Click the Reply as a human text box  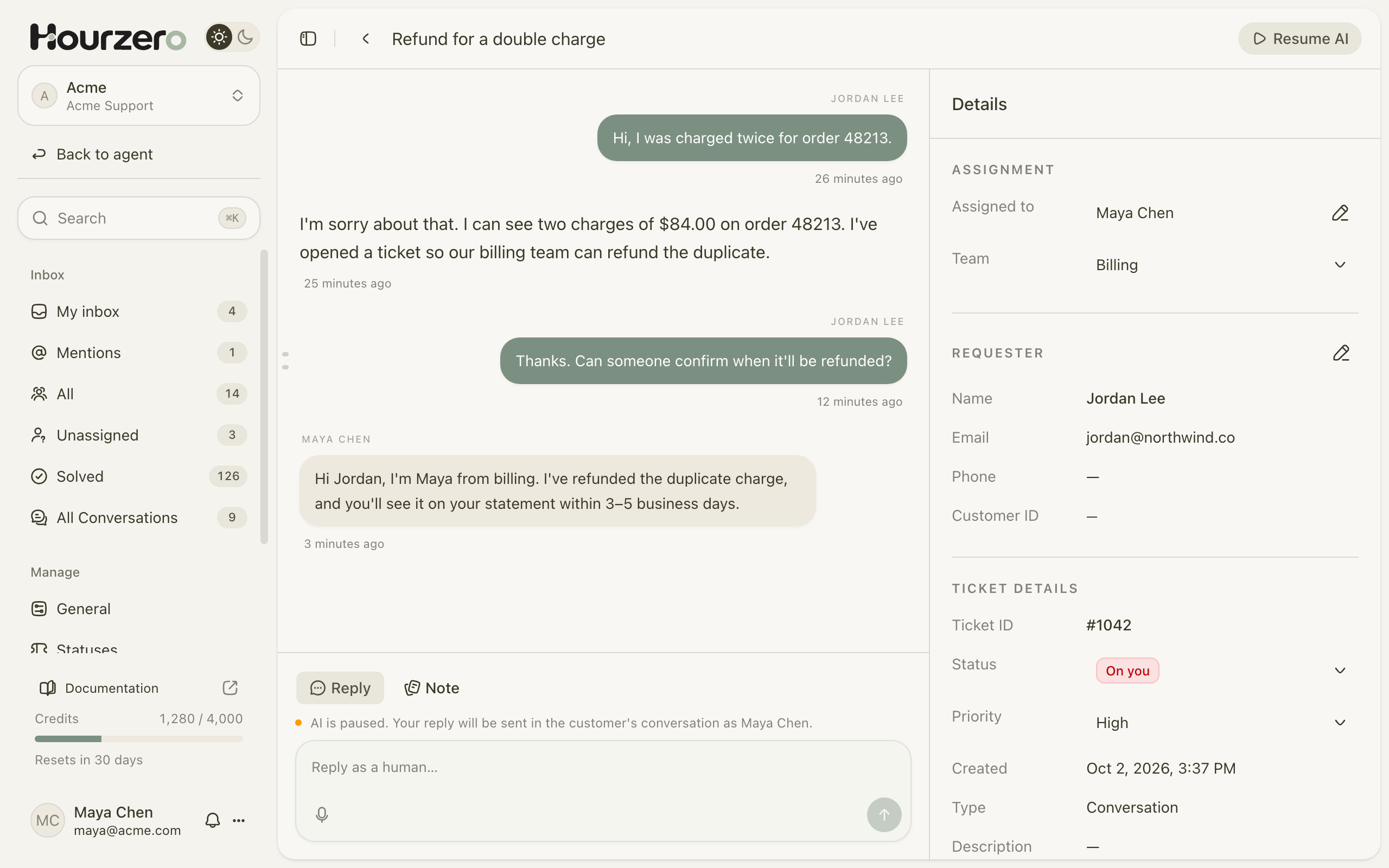click(x=603, y=791)
